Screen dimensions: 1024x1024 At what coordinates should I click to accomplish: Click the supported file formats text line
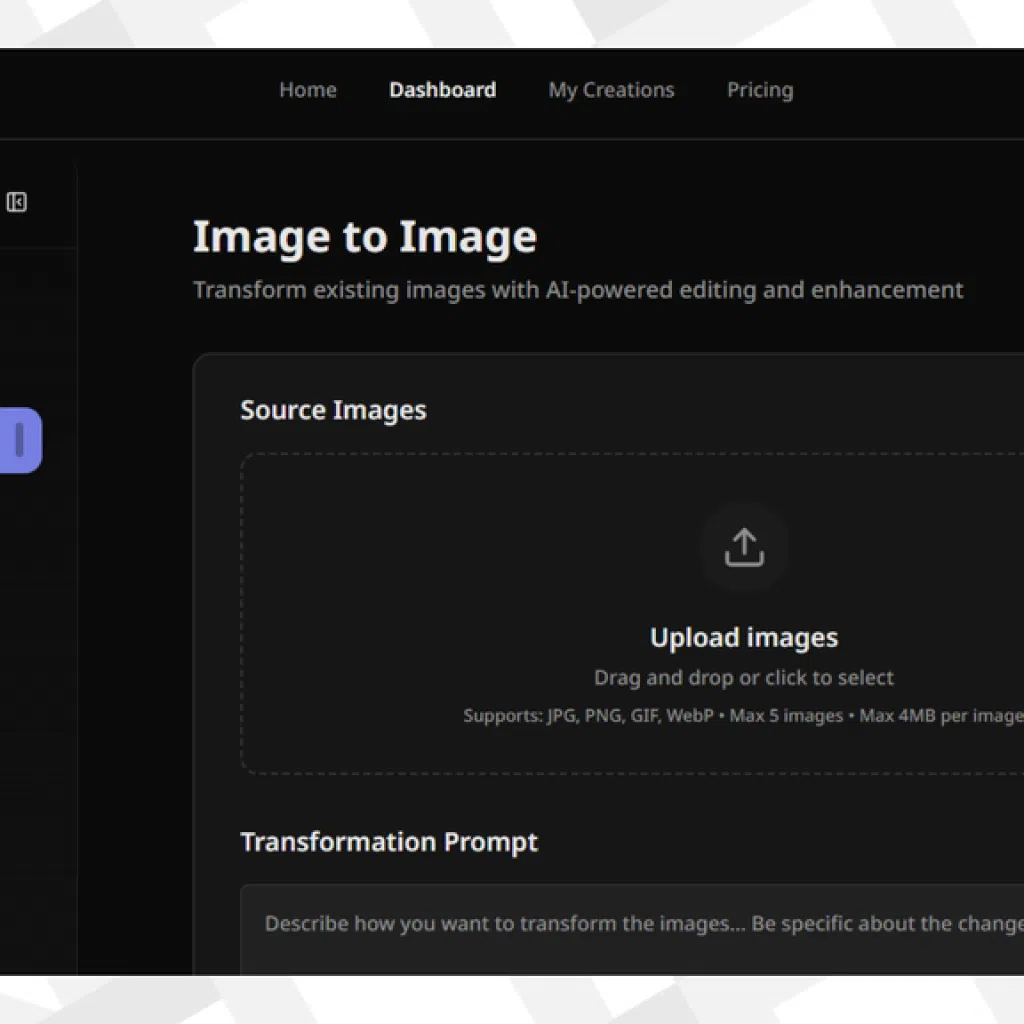[743, 715]
